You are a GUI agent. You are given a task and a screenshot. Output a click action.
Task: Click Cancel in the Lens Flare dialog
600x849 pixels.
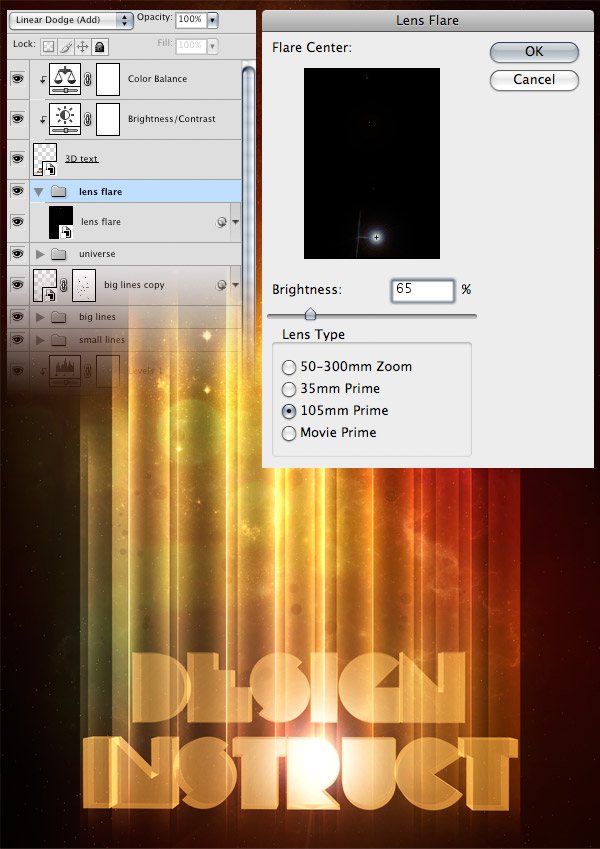(534, 80)
